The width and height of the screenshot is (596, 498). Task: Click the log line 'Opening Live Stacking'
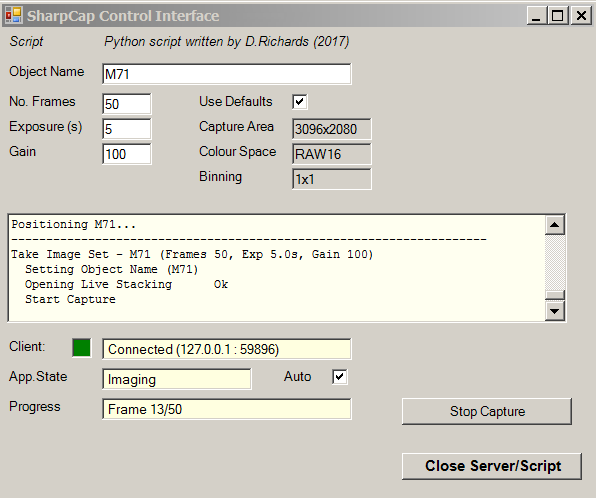click(x=126, y=284)
